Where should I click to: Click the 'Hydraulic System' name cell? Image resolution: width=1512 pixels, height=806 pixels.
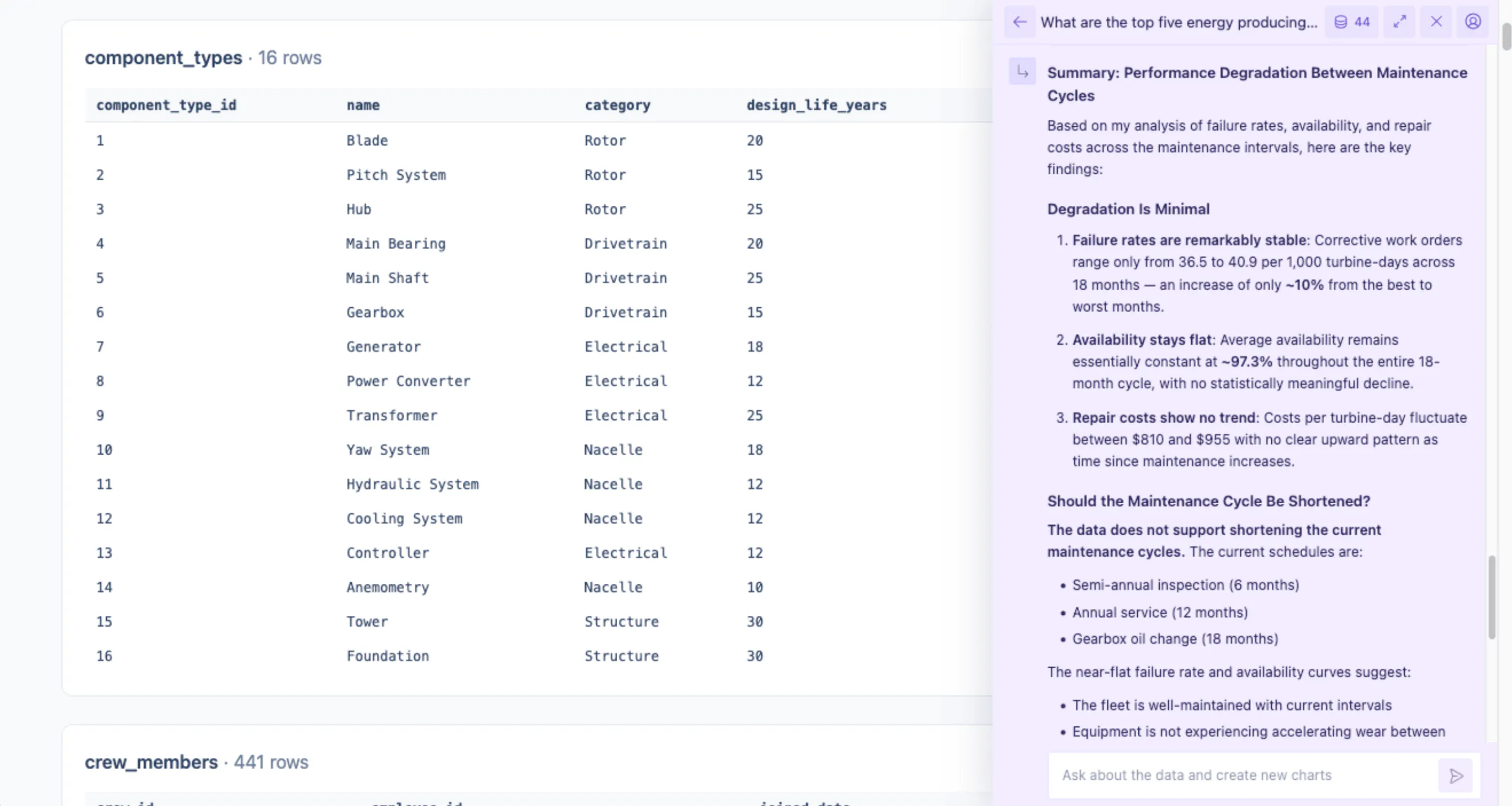pos(412,484)
